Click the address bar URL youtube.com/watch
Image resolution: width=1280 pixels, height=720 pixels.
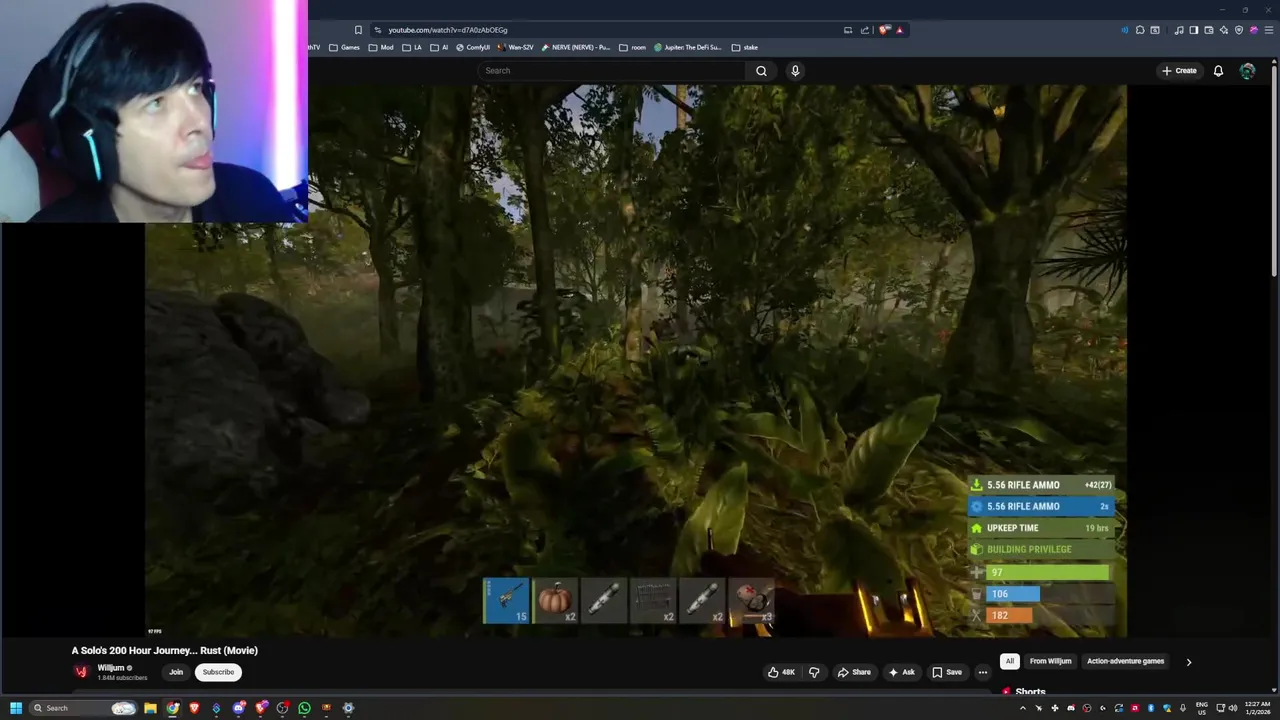[x=447, y=30]
